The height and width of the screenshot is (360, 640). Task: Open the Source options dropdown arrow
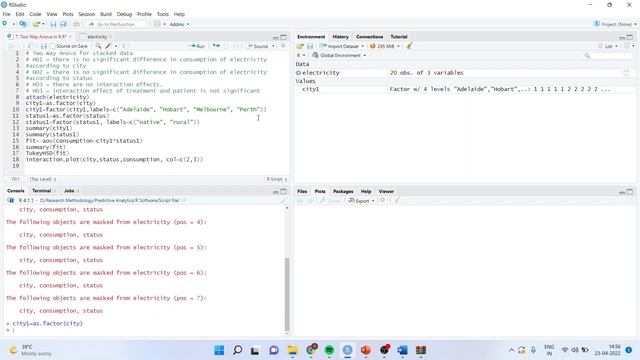pyautogui.click(x=273, y=46)
